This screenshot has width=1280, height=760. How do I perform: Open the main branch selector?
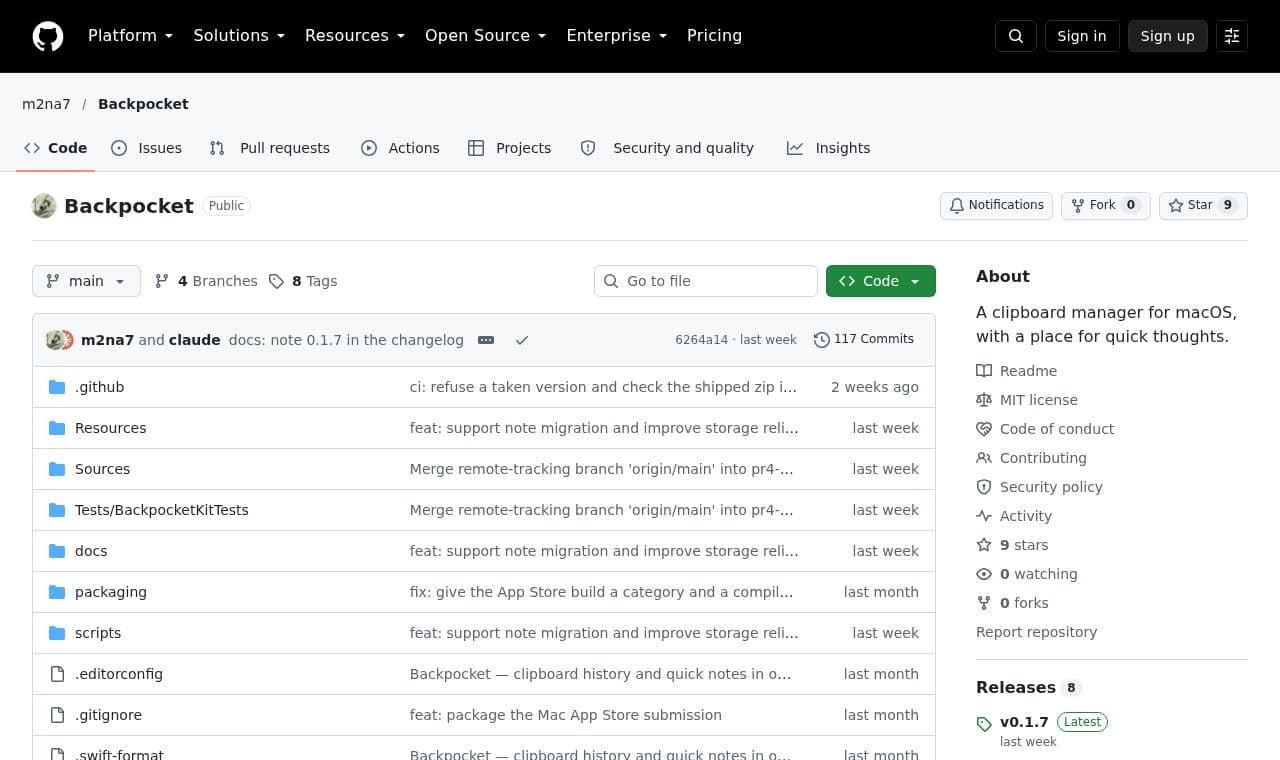pos(86,281)
